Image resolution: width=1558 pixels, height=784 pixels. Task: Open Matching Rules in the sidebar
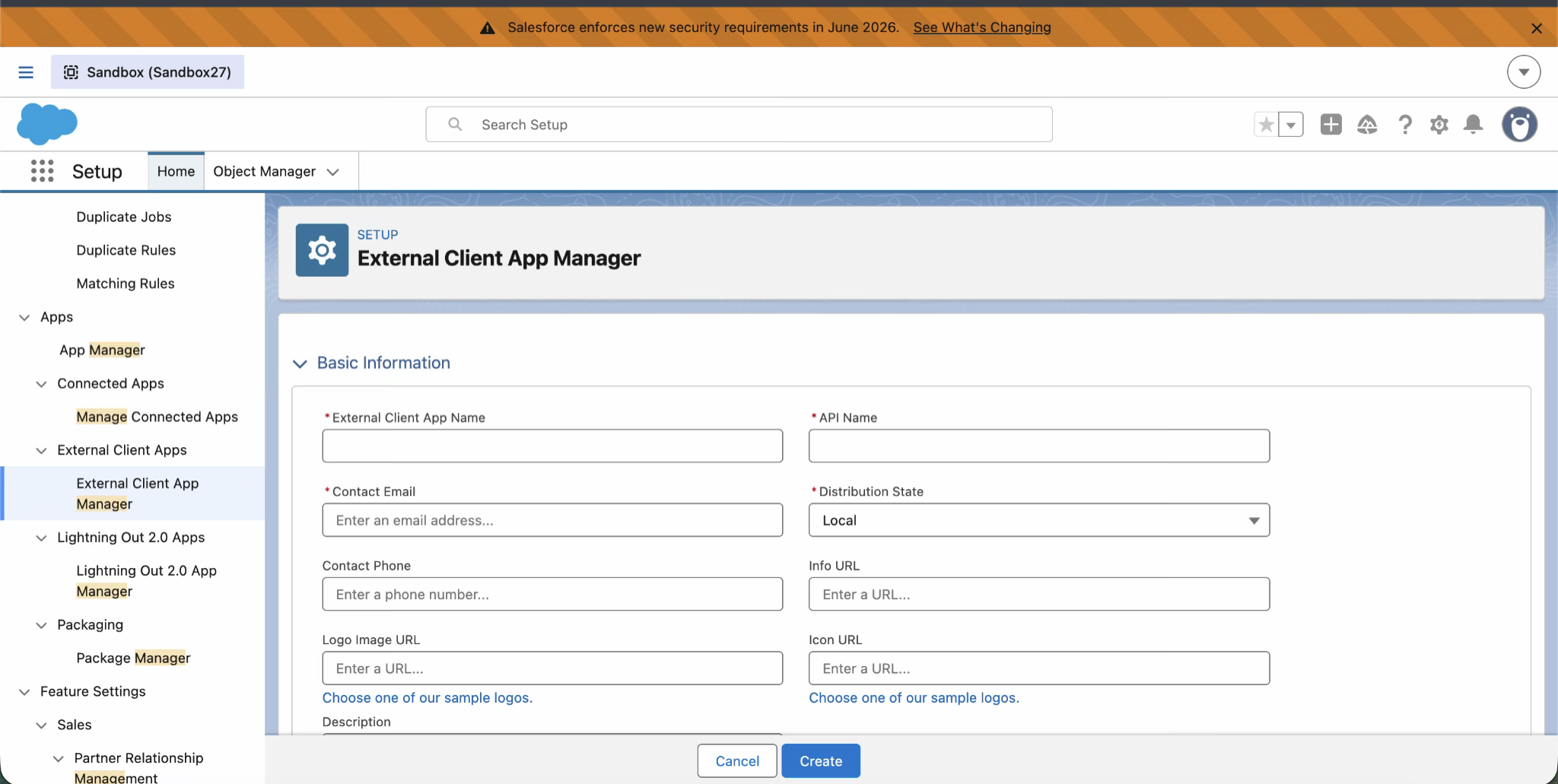click(126, 284)
